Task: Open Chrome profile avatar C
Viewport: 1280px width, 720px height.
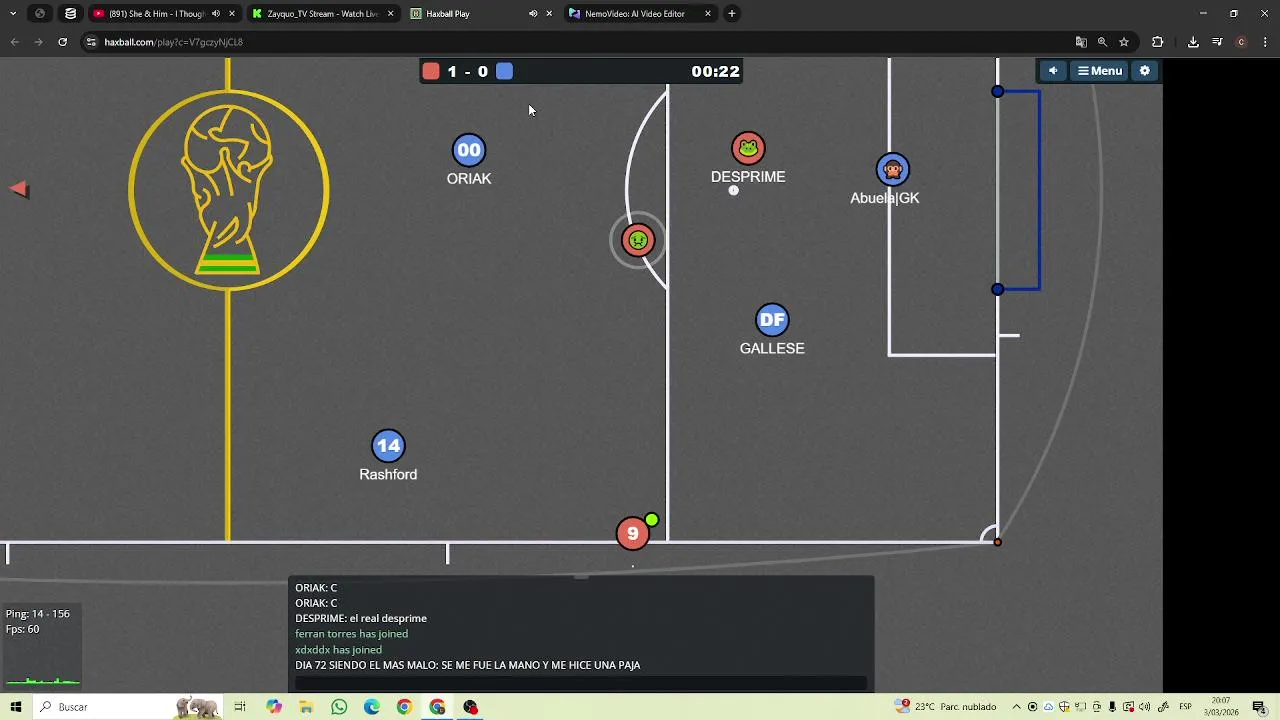Action: tap(1241, 42)
